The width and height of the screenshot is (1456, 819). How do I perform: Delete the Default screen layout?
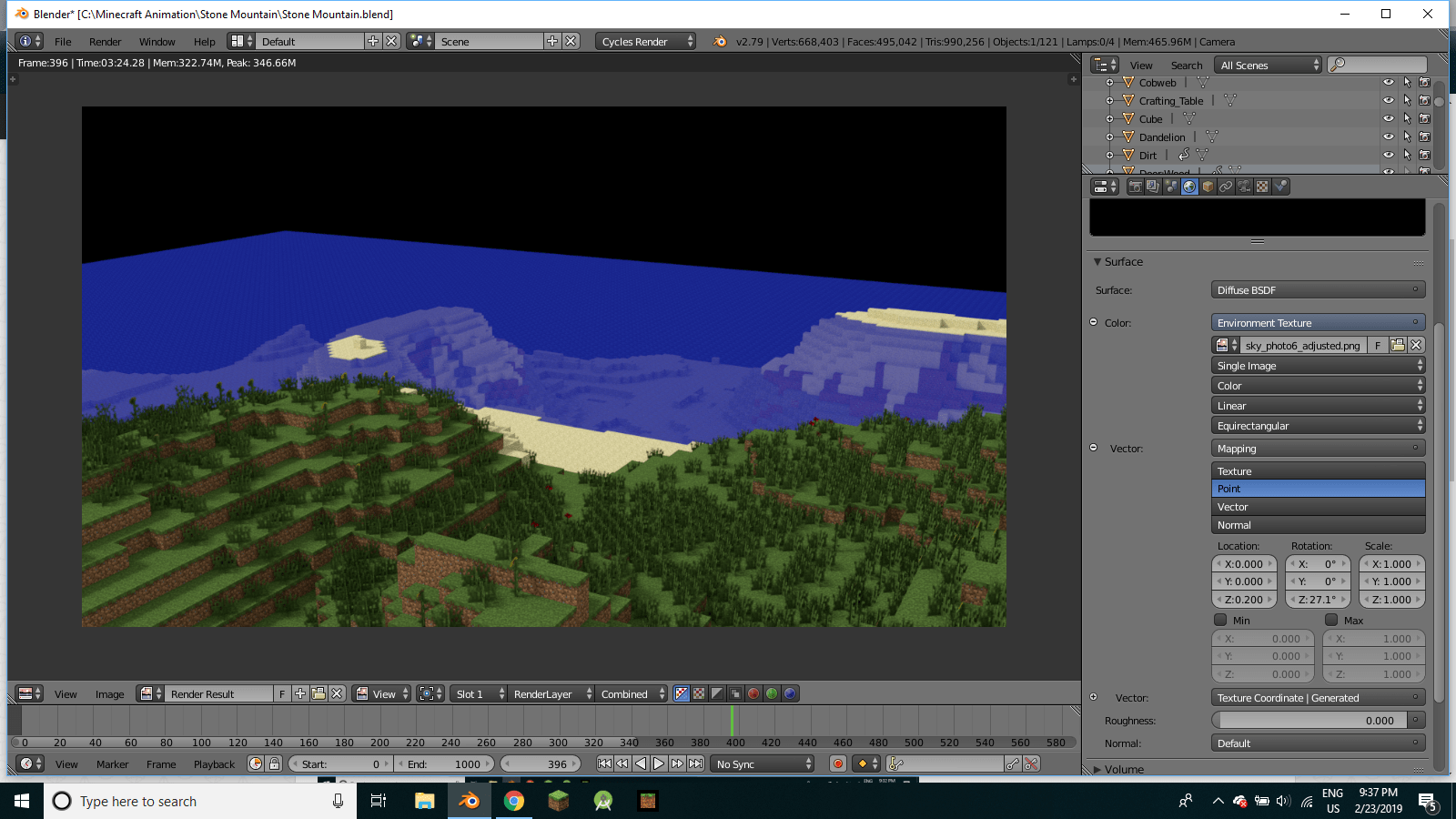(391, 41)
